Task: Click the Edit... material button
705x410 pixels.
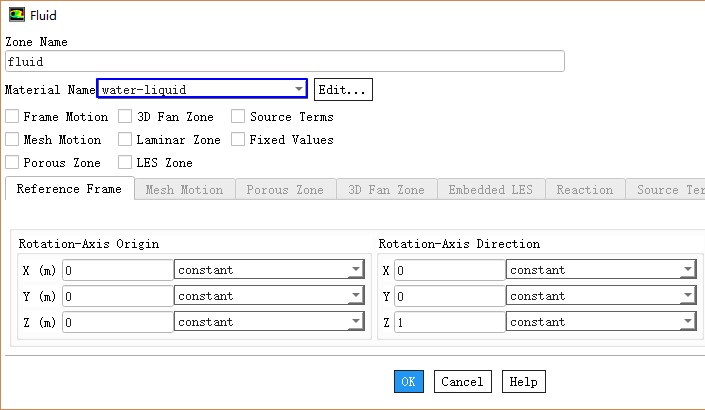Action: click(x=343, y=89)
